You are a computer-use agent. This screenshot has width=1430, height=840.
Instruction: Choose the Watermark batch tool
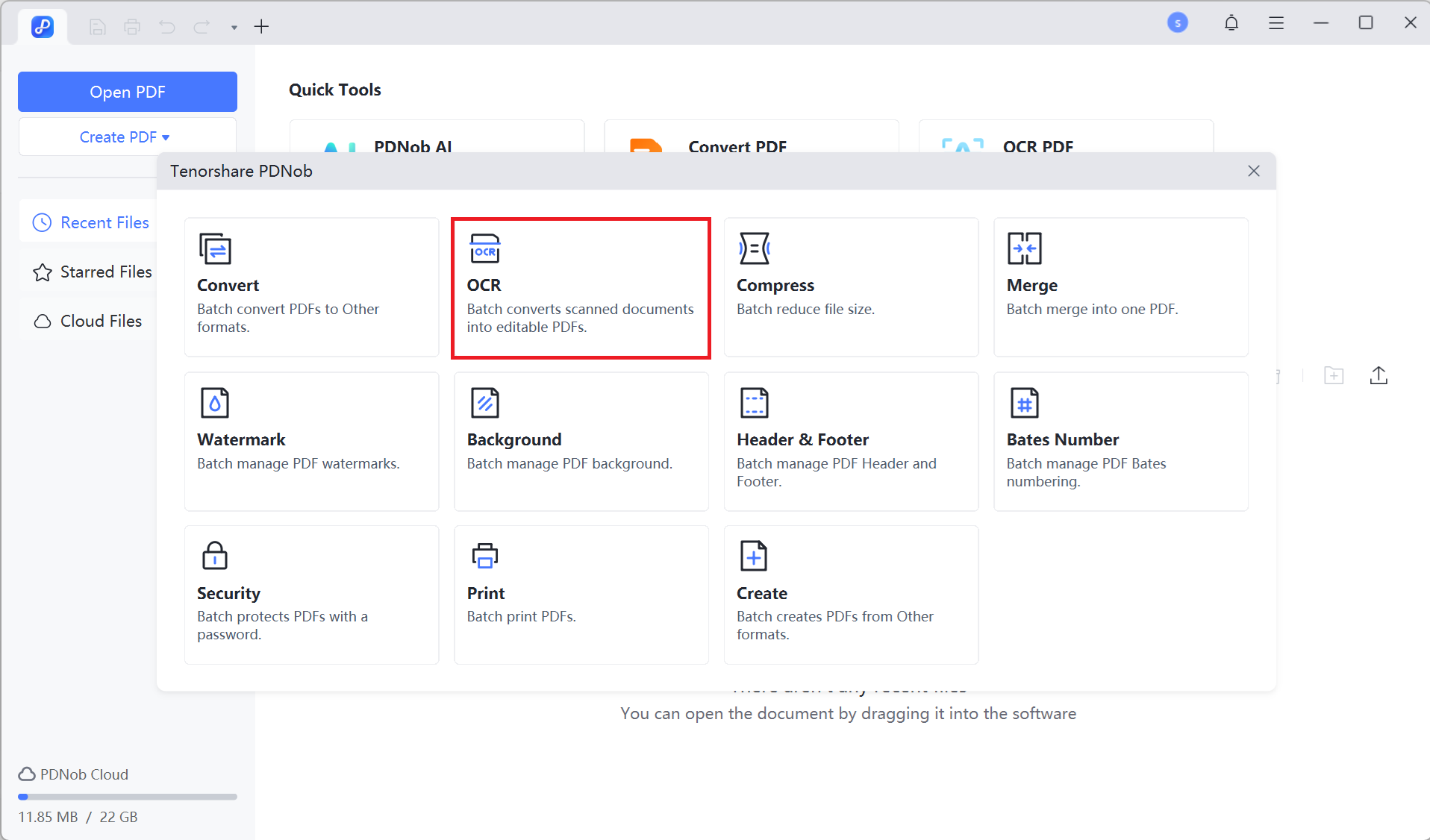click(311, 442)
